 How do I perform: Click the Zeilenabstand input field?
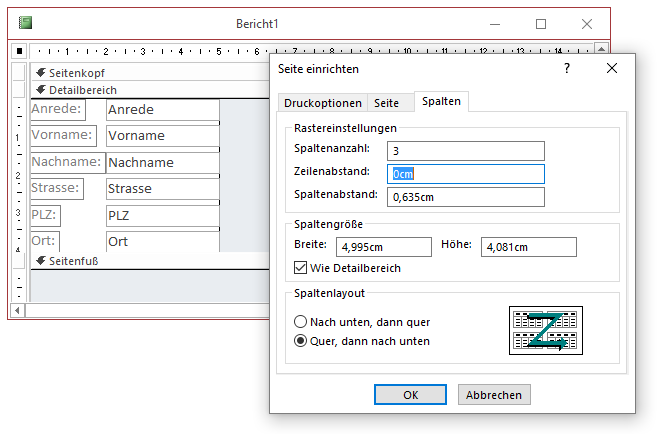pos(466,174)
